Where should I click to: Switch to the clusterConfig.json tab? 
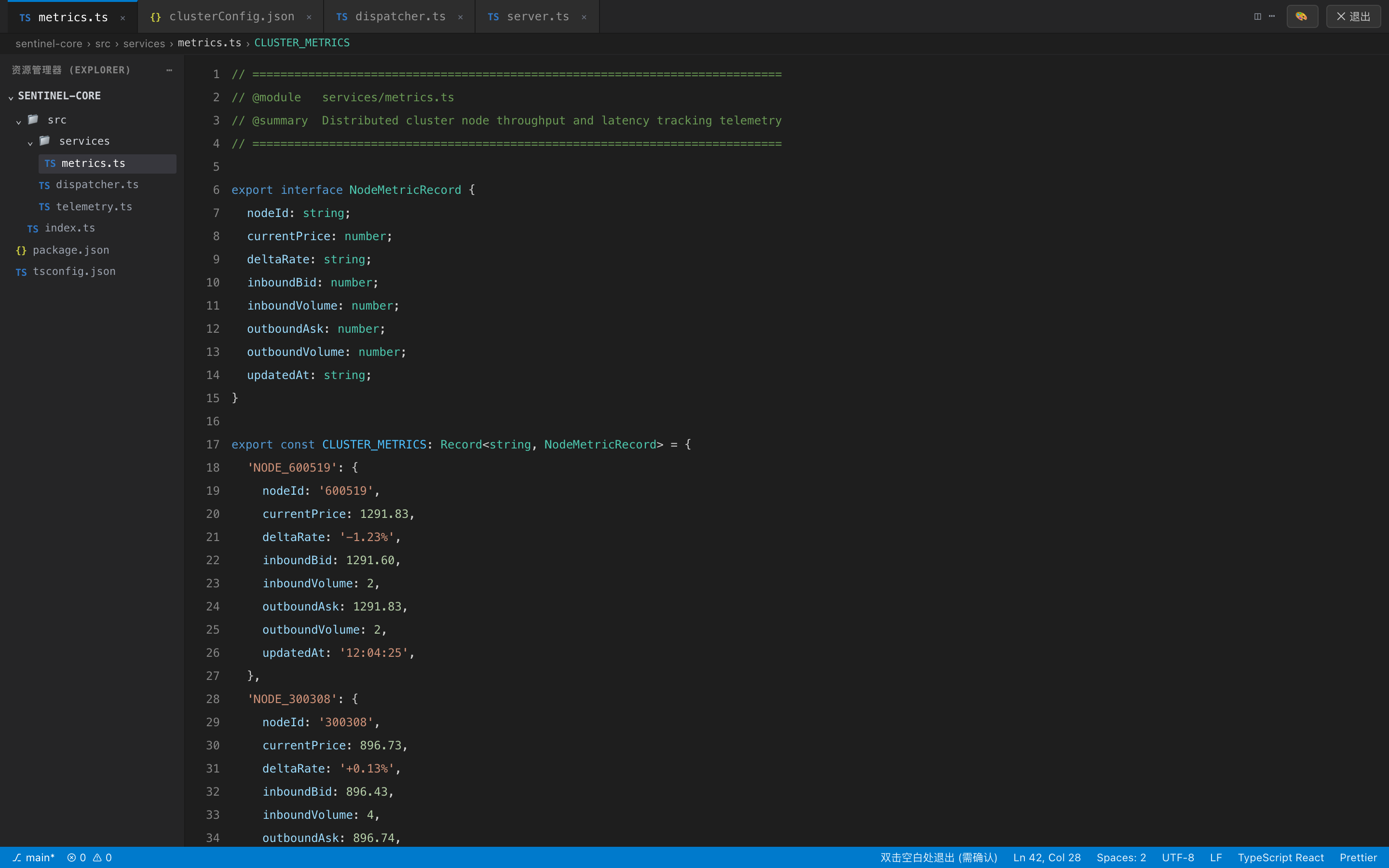click(231, 17)
